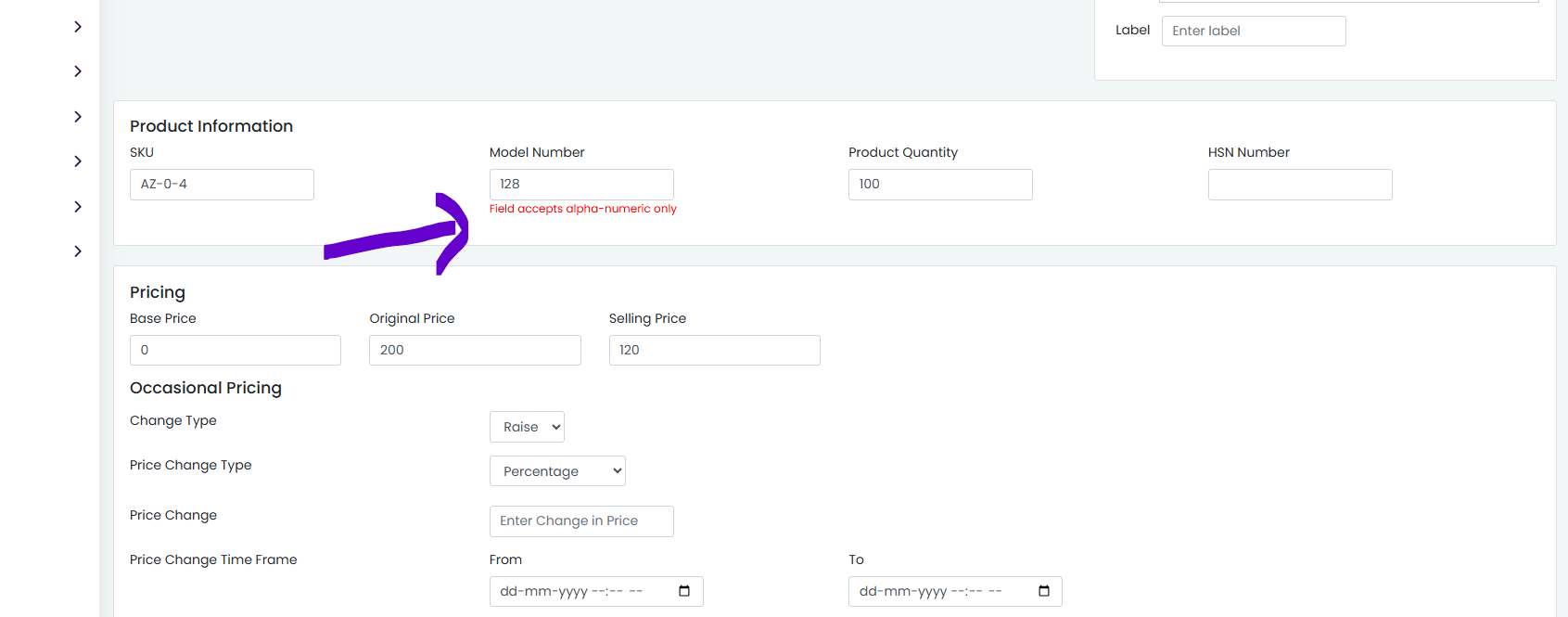Click the red alpha-numeric validation message

[583, 209]
